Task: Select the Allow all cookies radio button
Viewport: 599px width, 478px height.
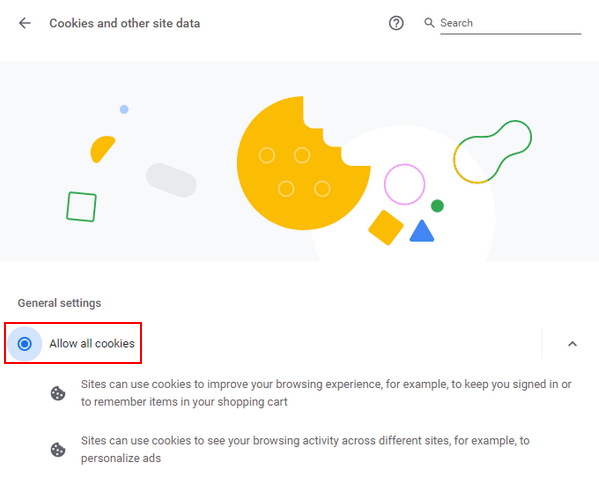Action: point(25,344)
